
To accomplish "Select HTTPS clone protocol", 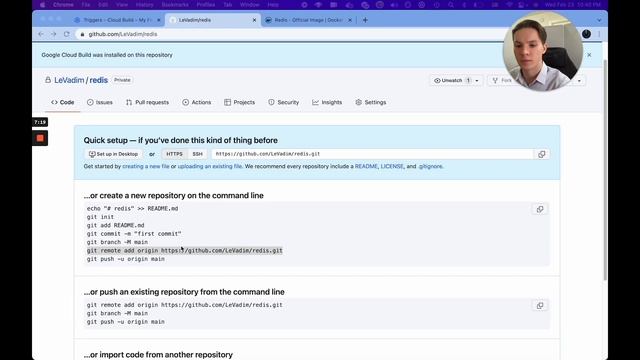I will tap(174, 154).
